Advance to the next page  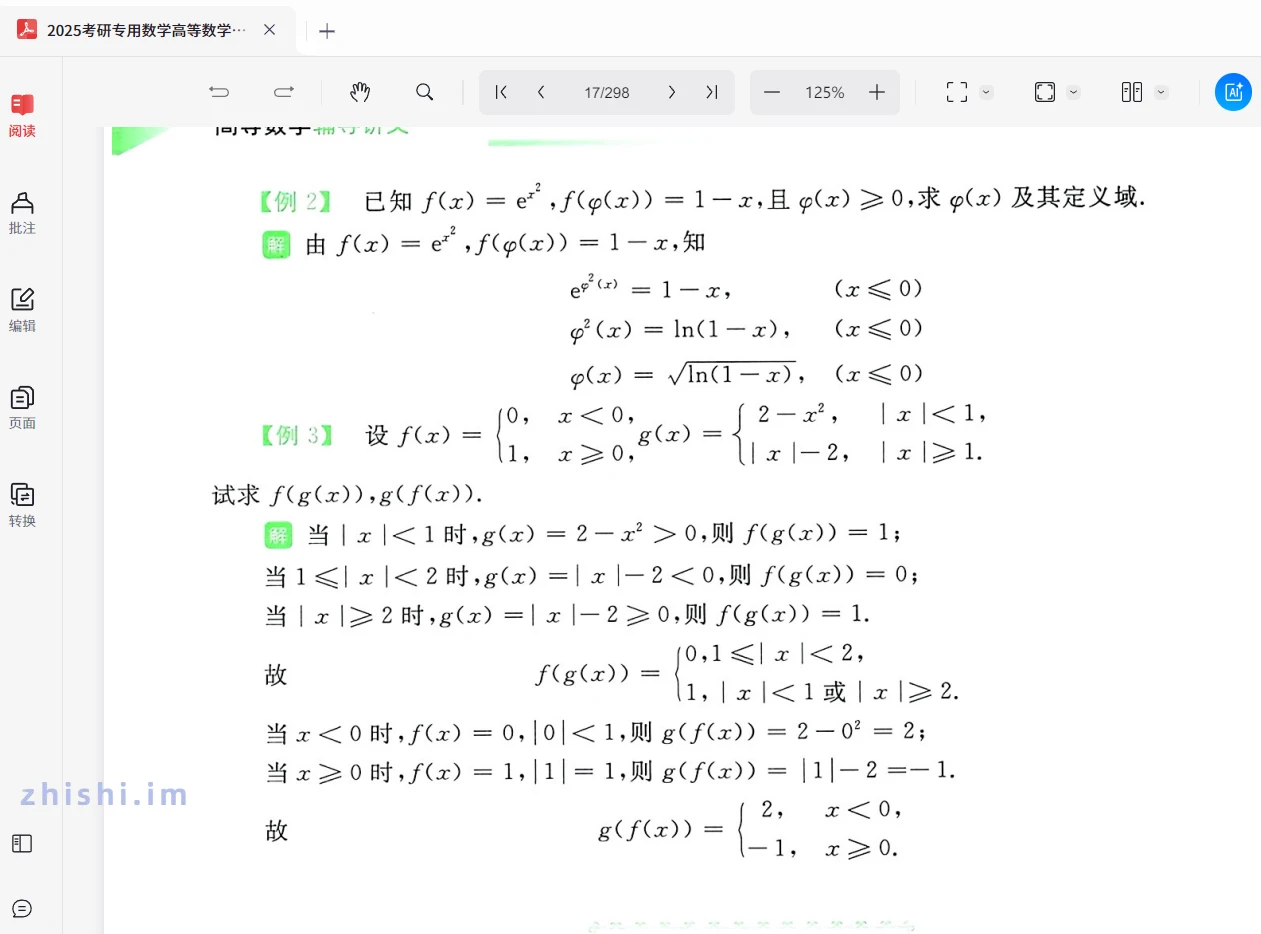[672, 92]
